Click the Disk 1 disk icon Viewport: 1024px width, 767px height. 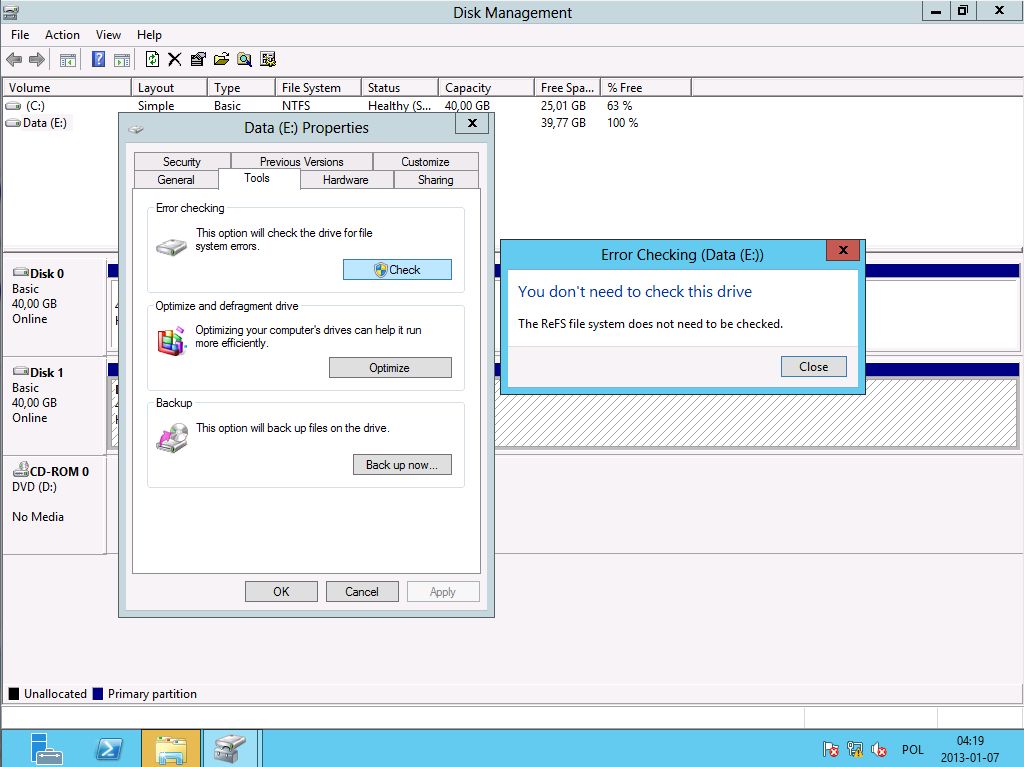point(21,372)
